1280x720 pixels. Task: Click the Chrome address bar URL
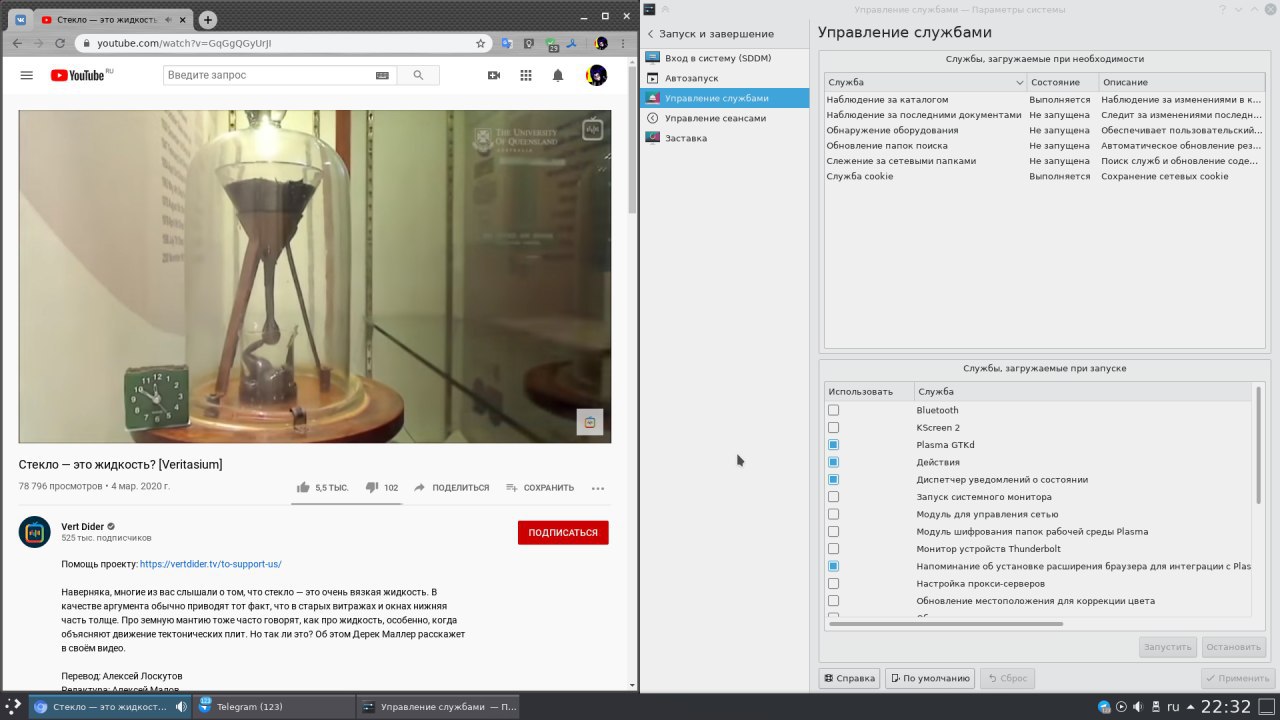tap(184, 43)
